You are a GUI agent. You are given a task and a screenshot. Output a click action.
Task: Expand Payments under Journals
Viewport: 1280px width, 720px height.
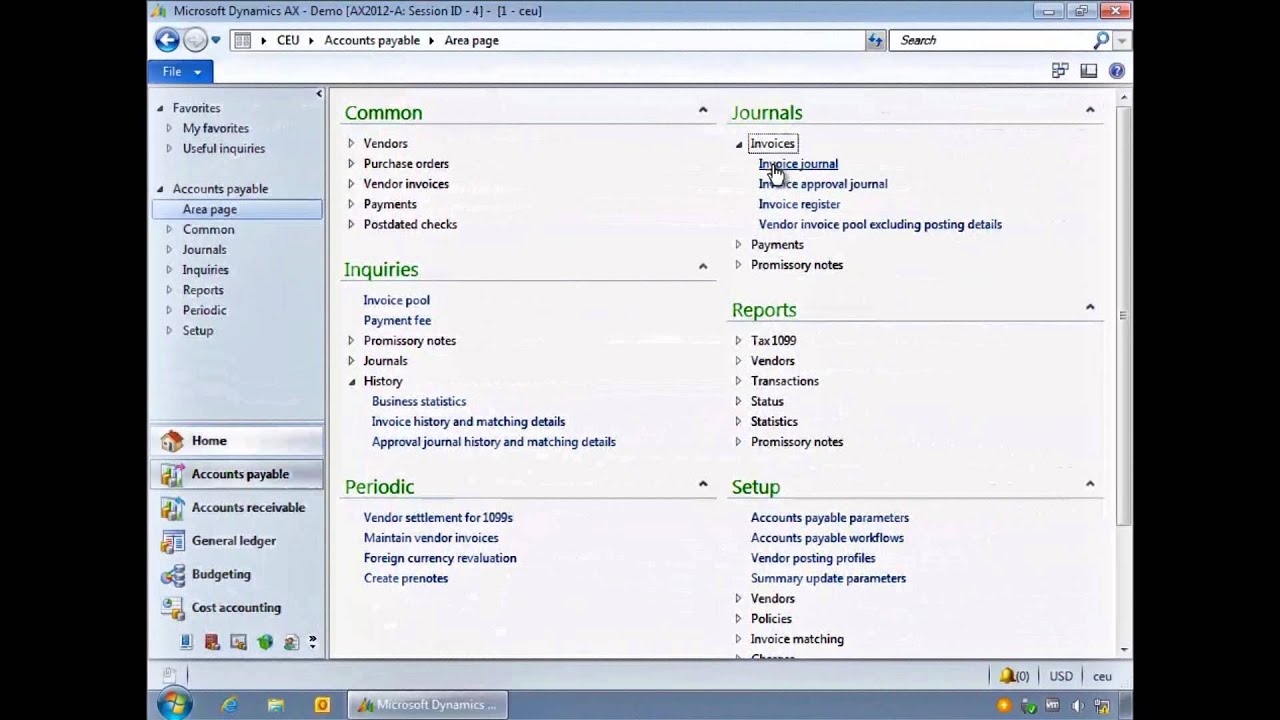point(739,245)
